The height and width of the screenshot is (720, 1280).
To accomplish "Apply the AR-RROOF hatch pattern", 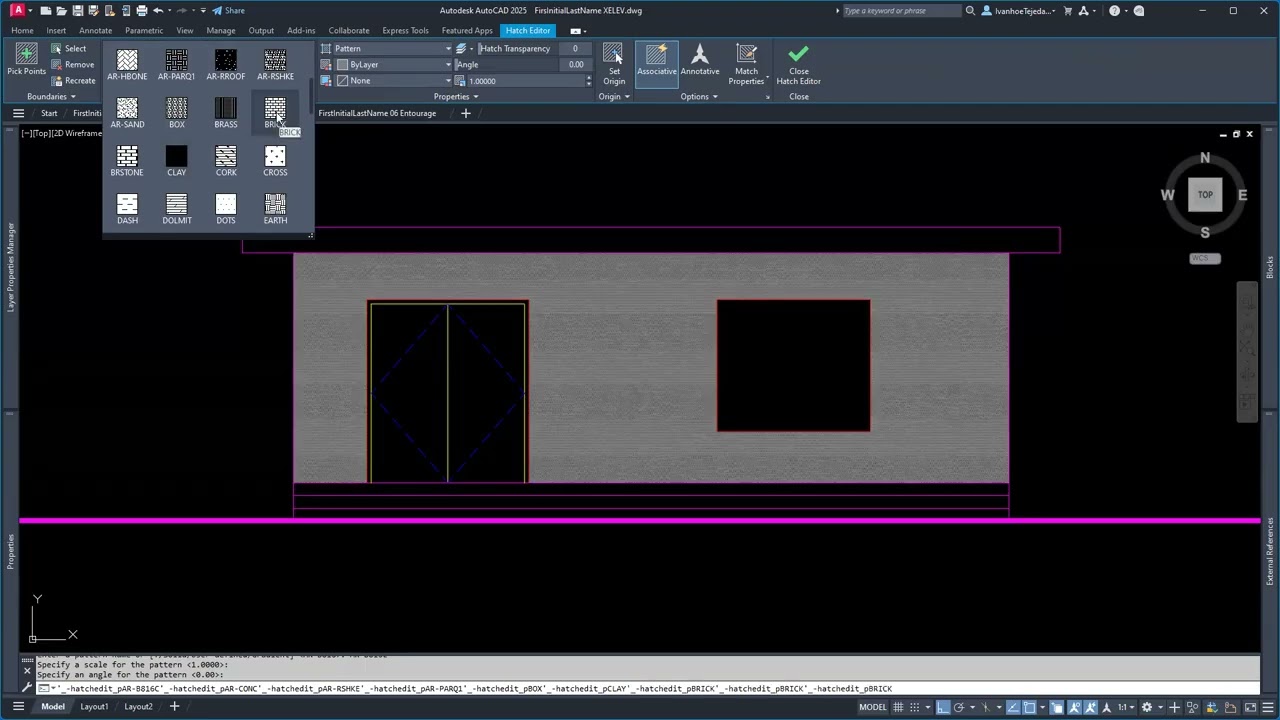I will coord(226,66).
